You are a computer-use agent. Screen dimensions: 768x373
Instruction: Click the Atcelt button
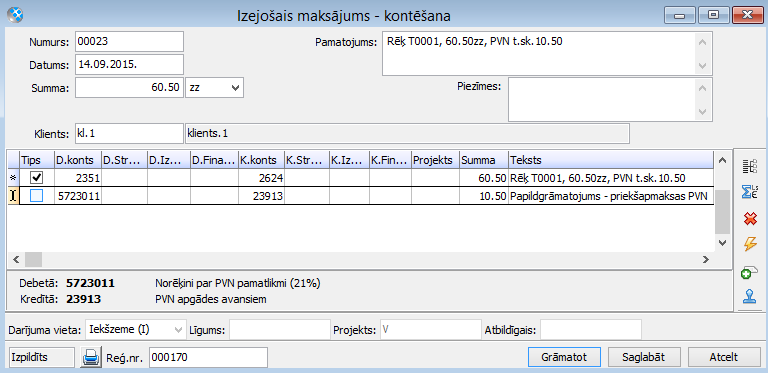[723, 357]
